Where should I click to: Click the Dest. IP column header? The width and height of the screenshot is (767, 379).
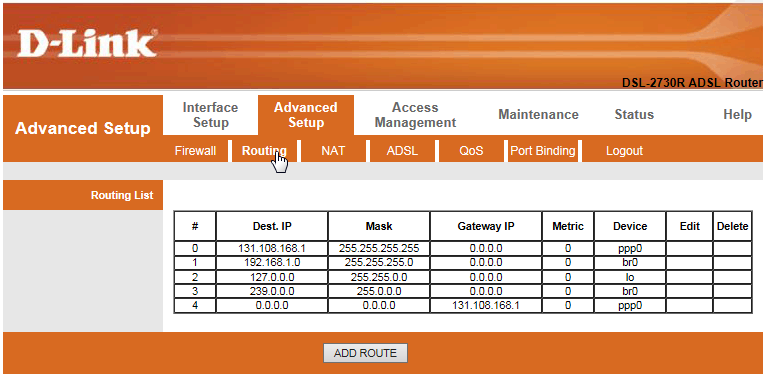272,226
